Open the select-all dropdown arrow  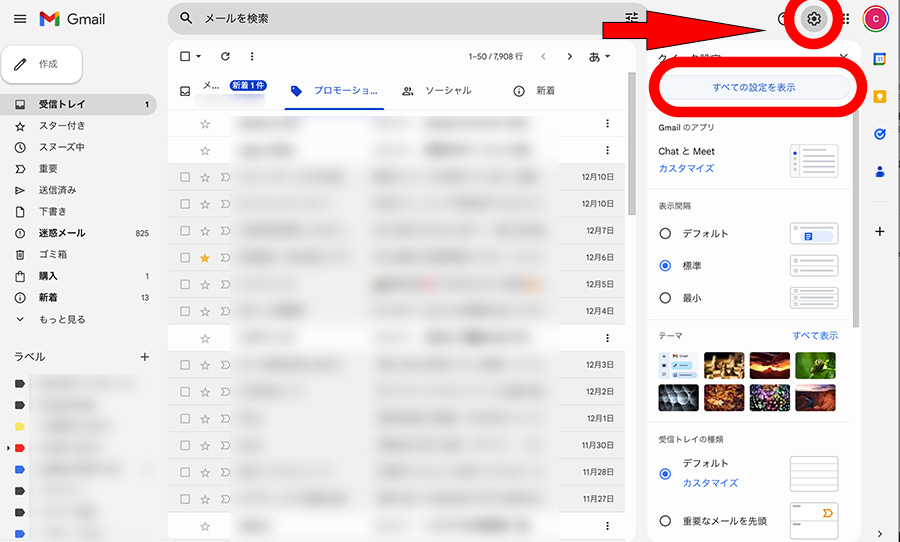199,56
